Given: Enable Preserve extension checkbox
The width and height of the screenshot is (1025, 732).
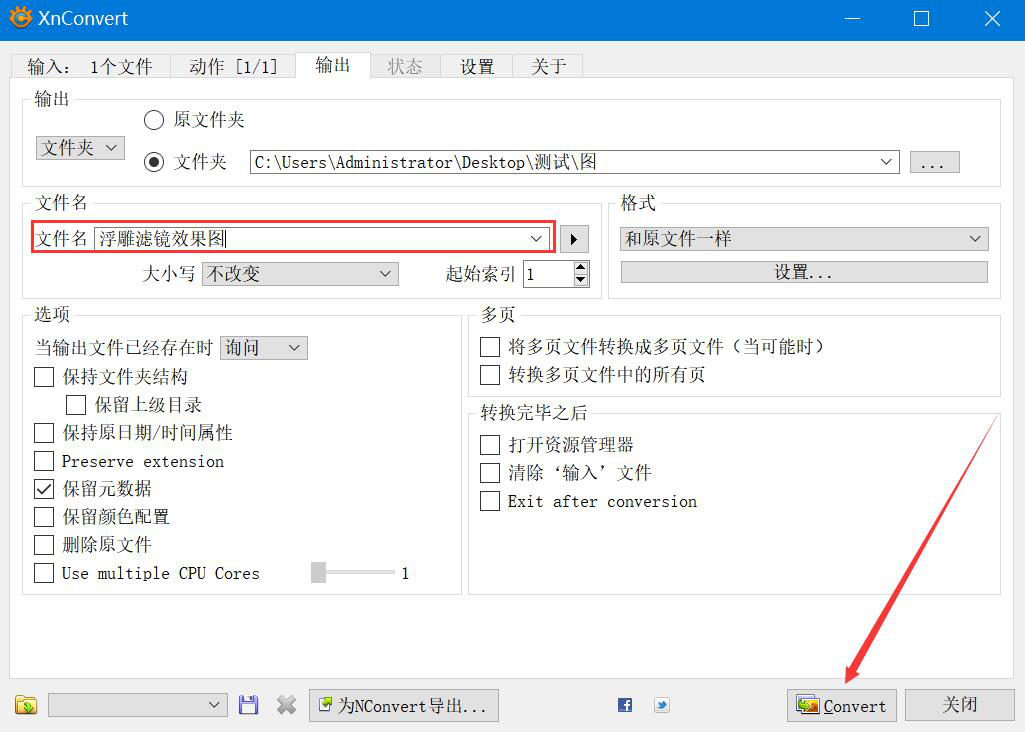Looking at the screenshot, I should [44, 461].
